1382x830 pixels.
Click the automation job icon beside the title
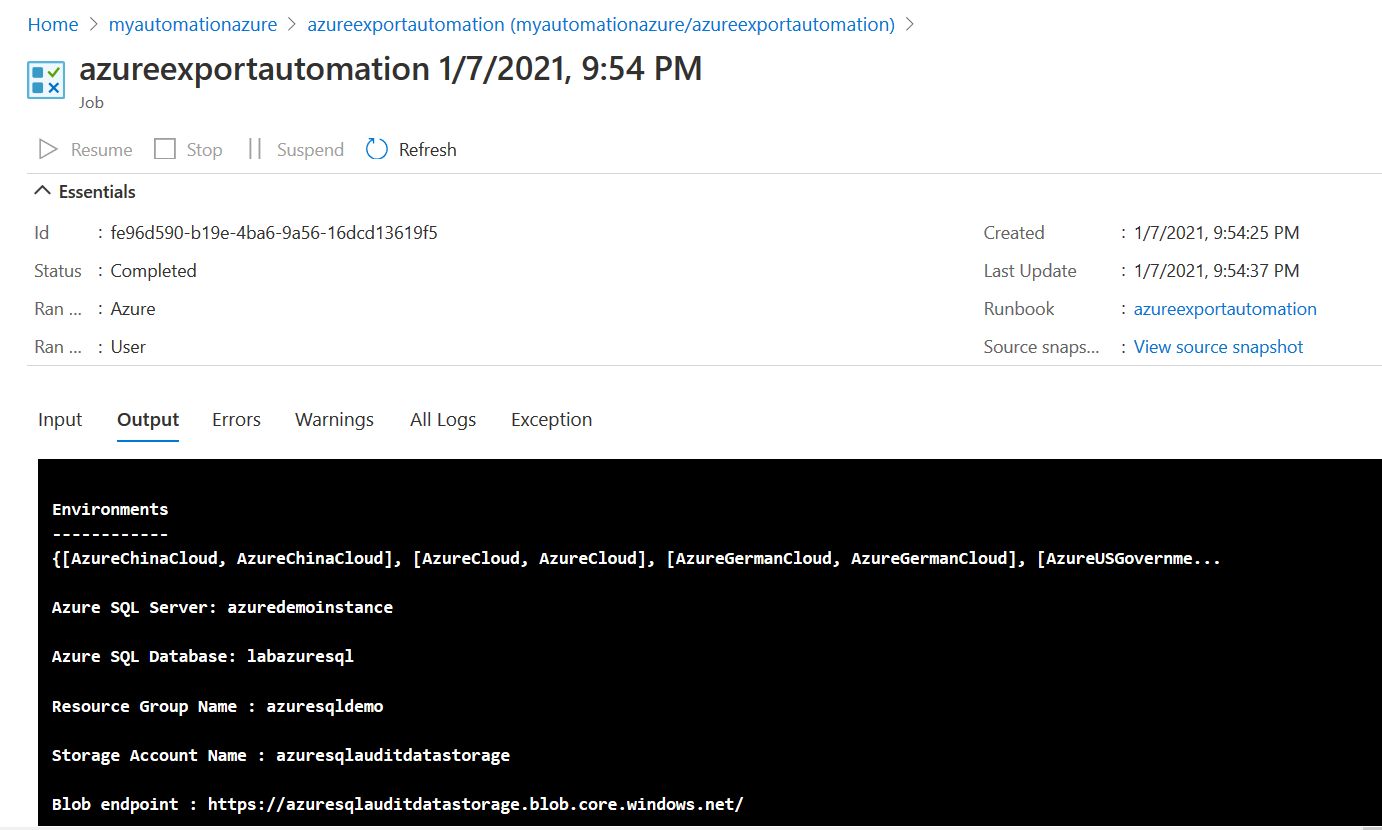46,80
